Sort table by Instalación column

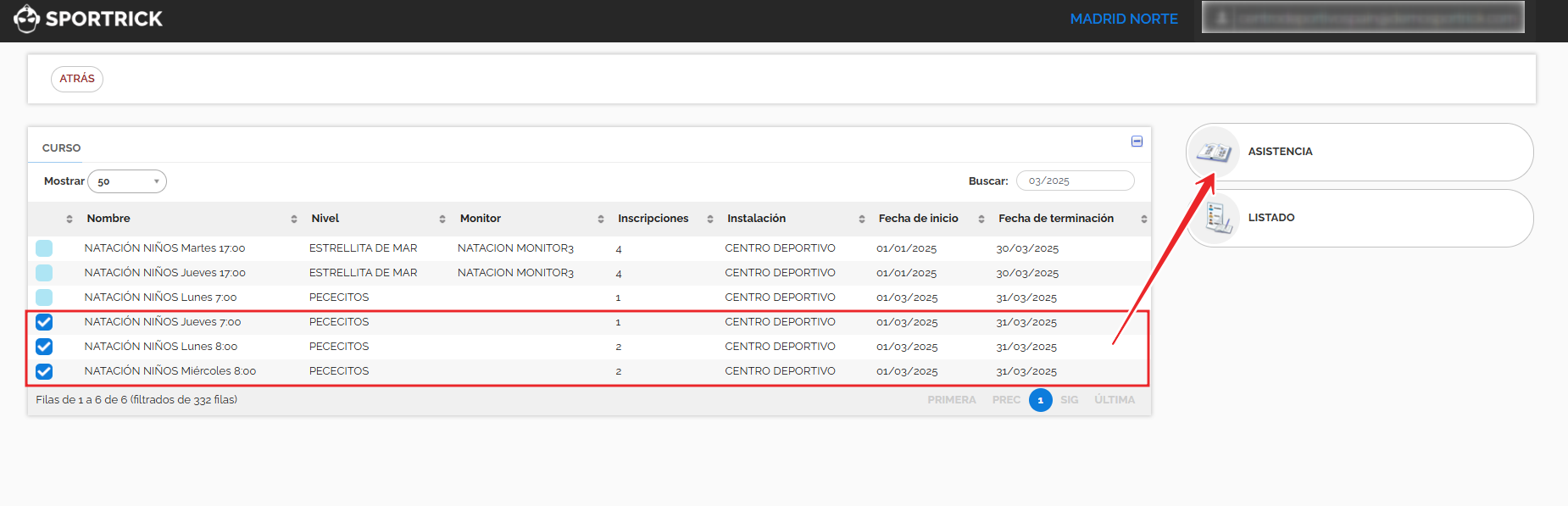[756, 219]
